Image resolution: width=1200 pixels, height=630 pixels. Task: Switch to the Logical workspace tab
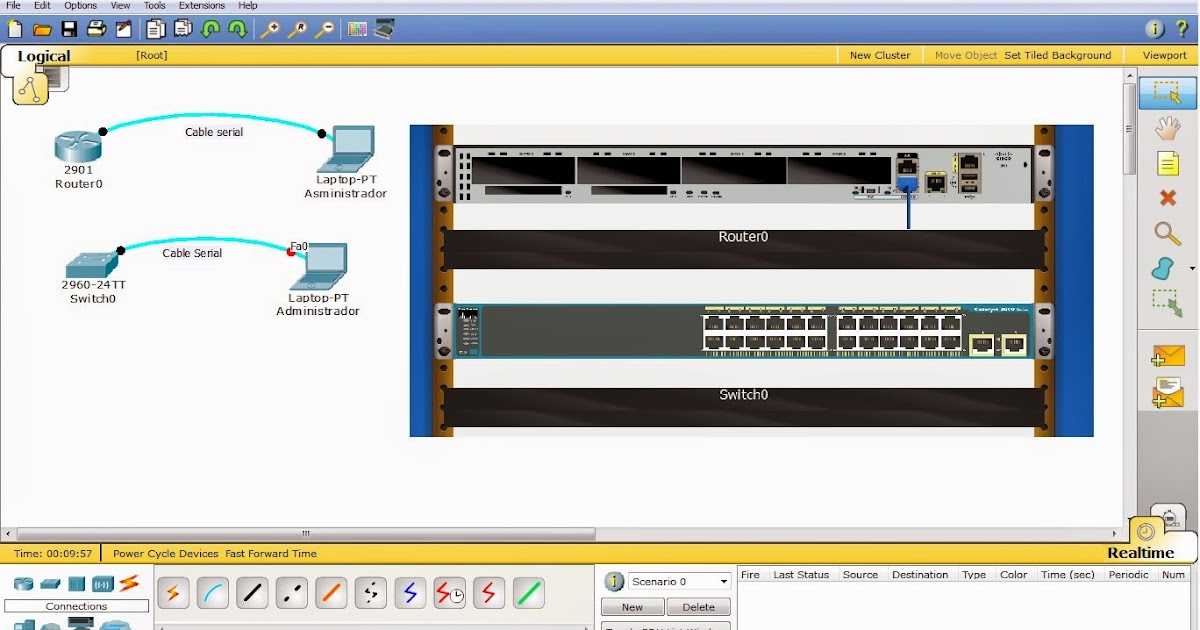click(x=44, y=56)
